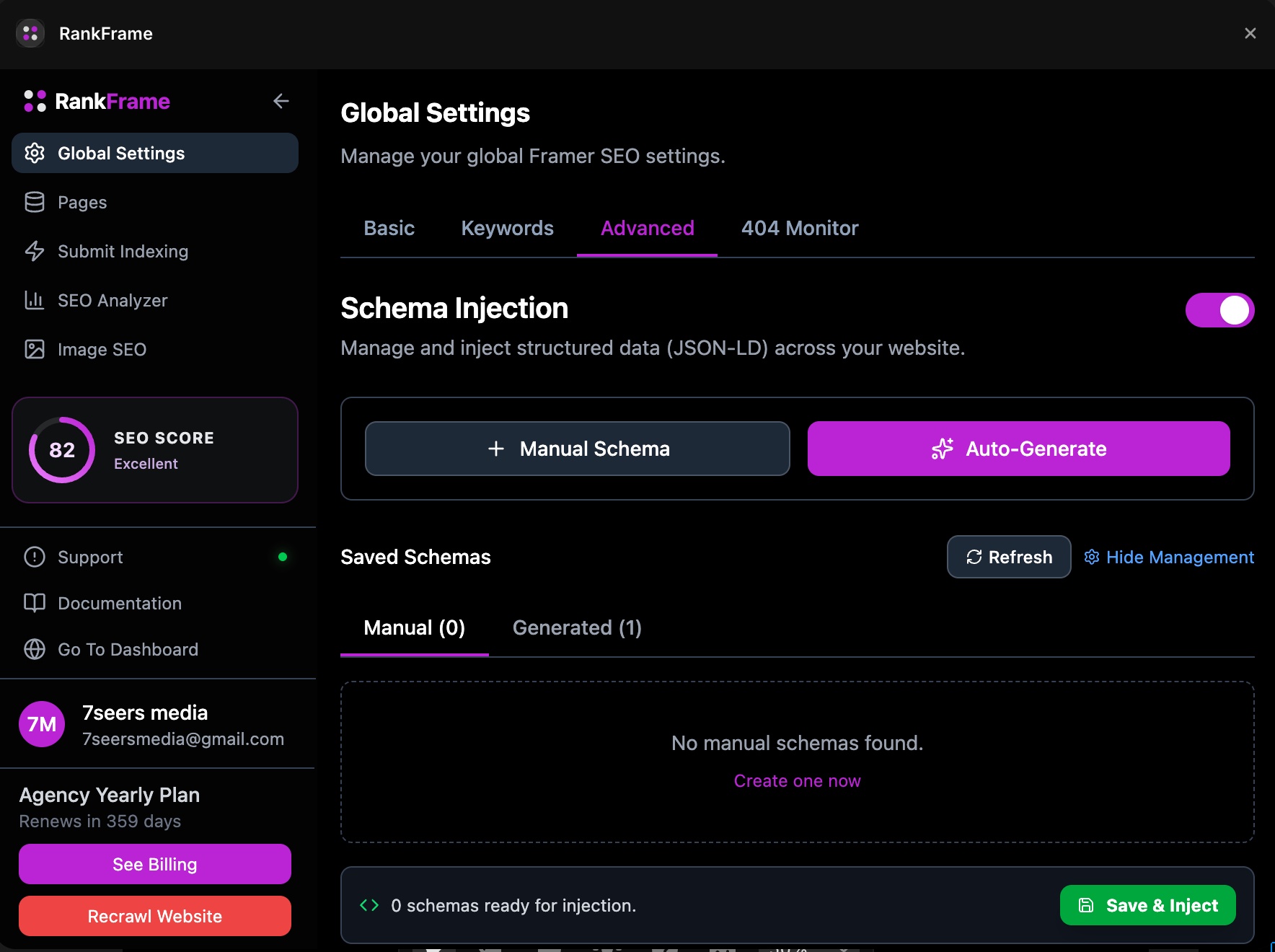Click the 7seers media account avatar

tap(41, 724)
